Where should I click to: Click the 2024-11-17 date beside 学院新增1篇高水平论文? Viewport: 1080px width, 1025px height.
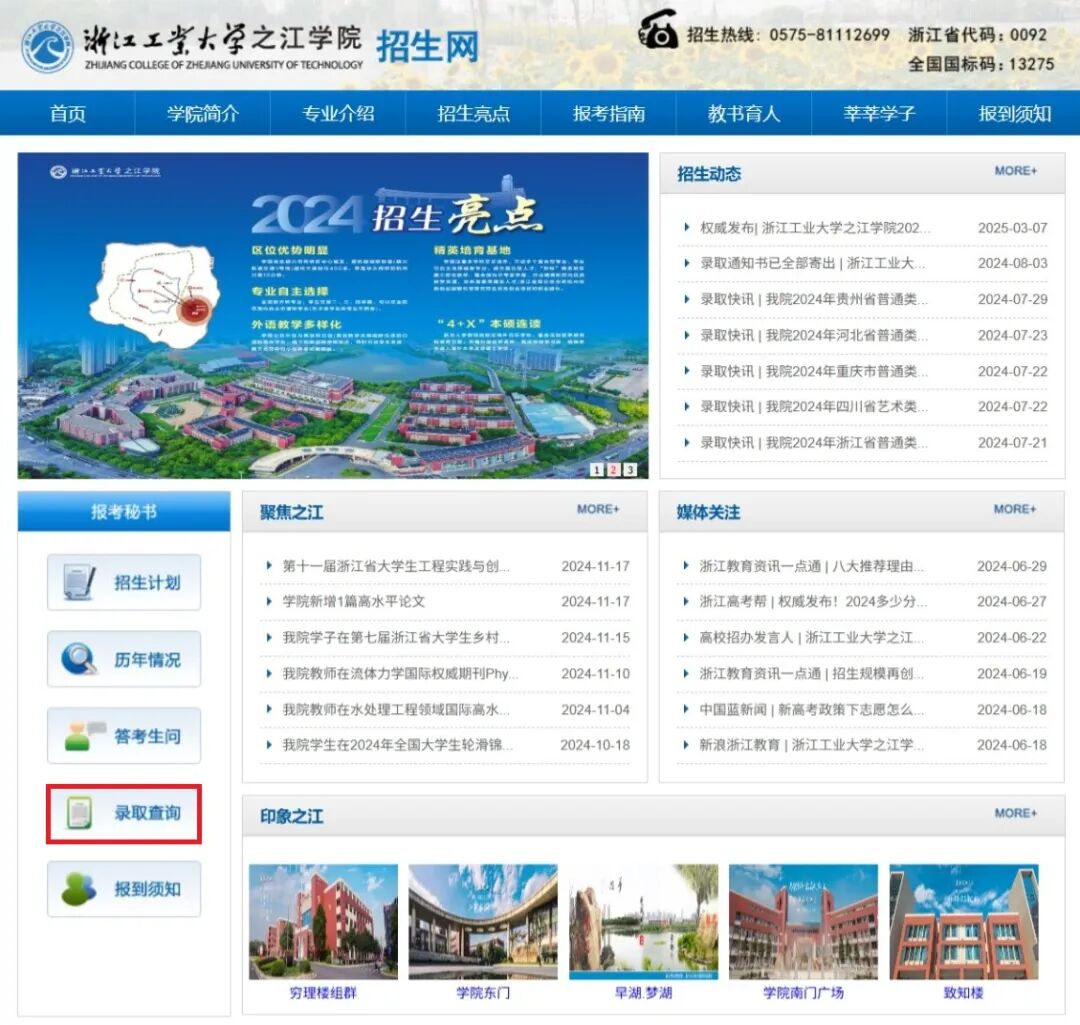pyautogui.click(x=596, y=601)
